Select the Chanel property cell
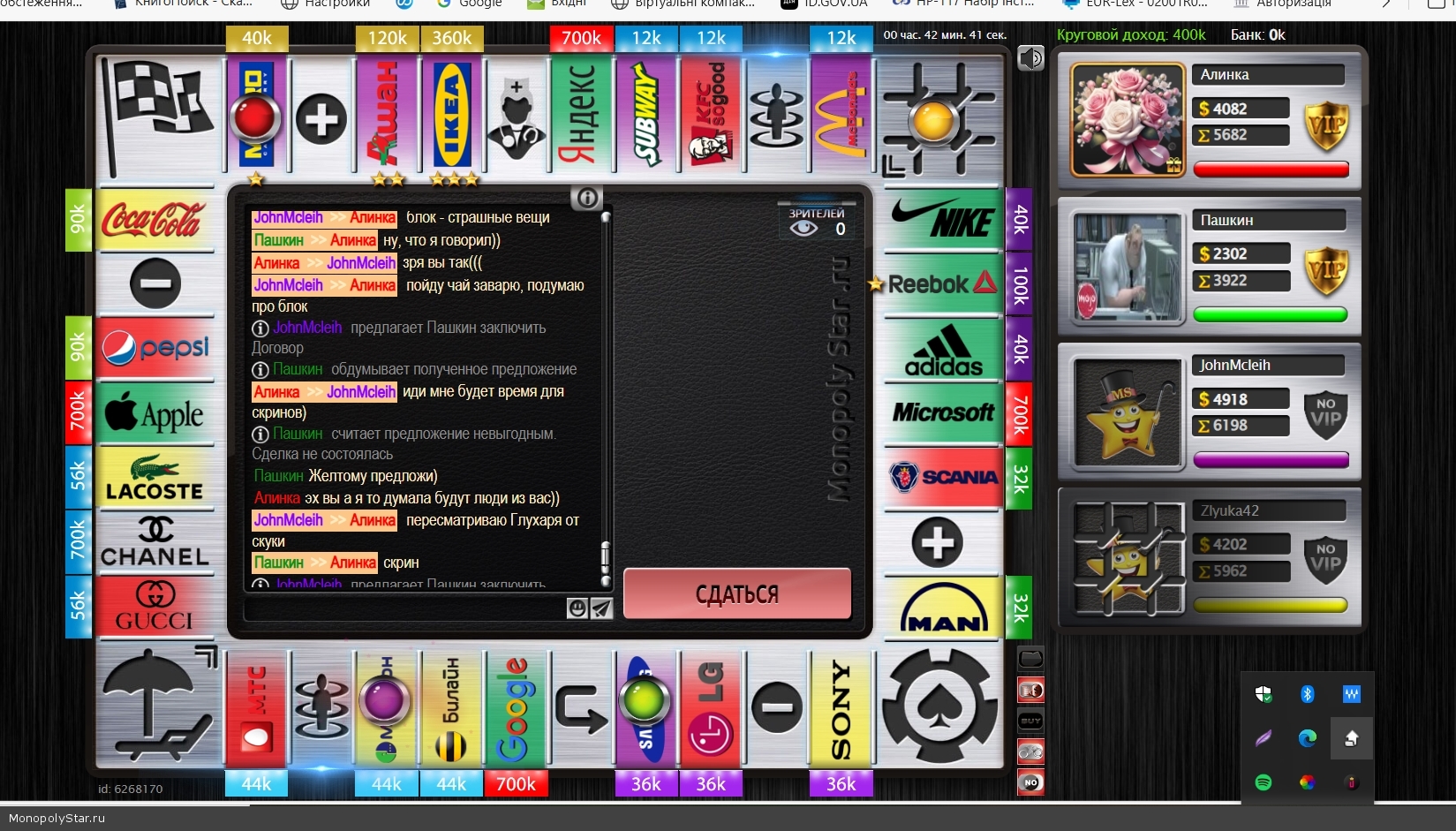 click(x=155, y=542)
